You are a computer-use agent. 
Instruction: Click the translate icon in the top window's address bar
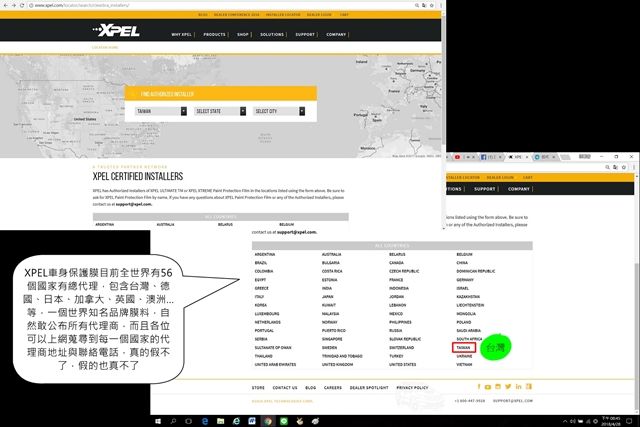coord(424,5)
